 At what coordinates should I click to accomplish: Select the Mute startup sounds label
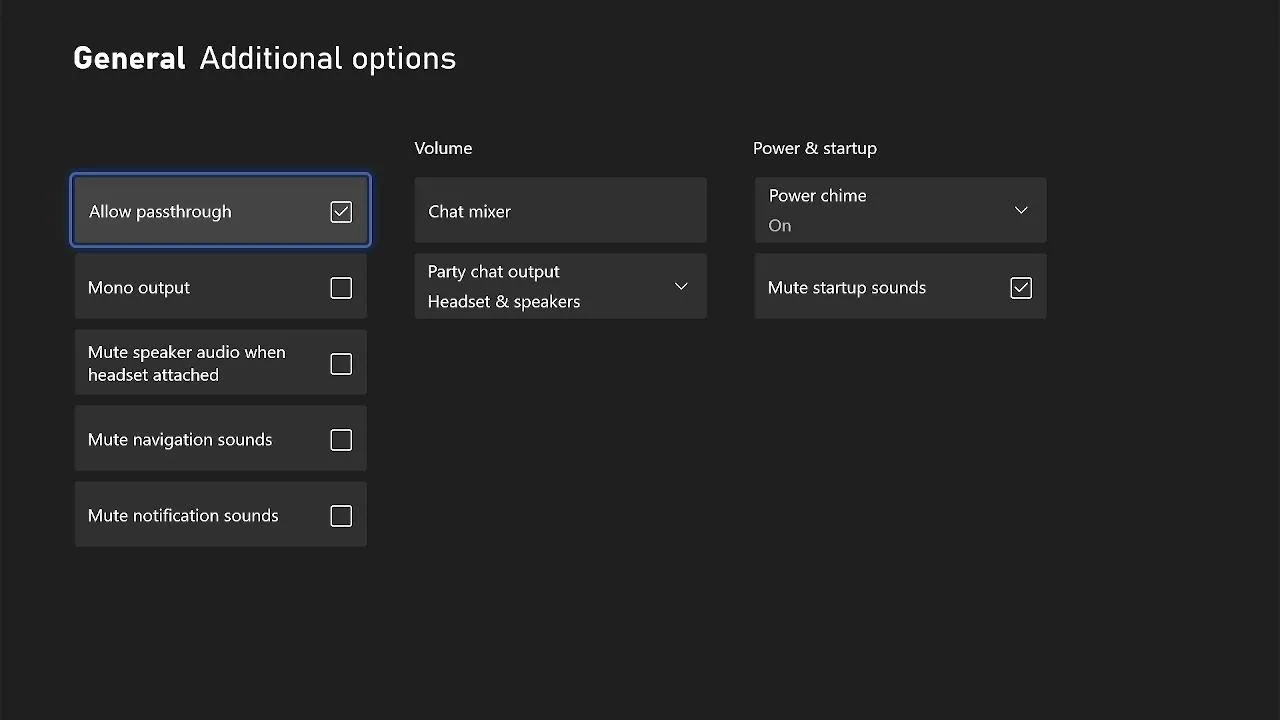(x=846, y=288)
